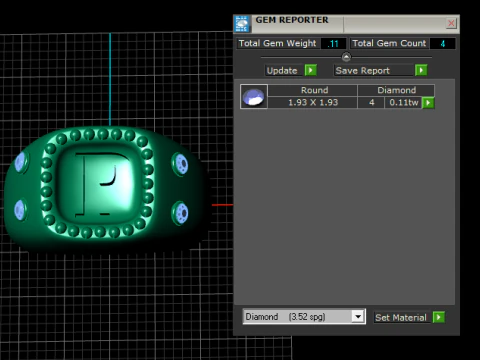This screenshot has width=480, height=360.
Task: Collapse the panel with the round up-arrow handle
Action: (346, 57)
